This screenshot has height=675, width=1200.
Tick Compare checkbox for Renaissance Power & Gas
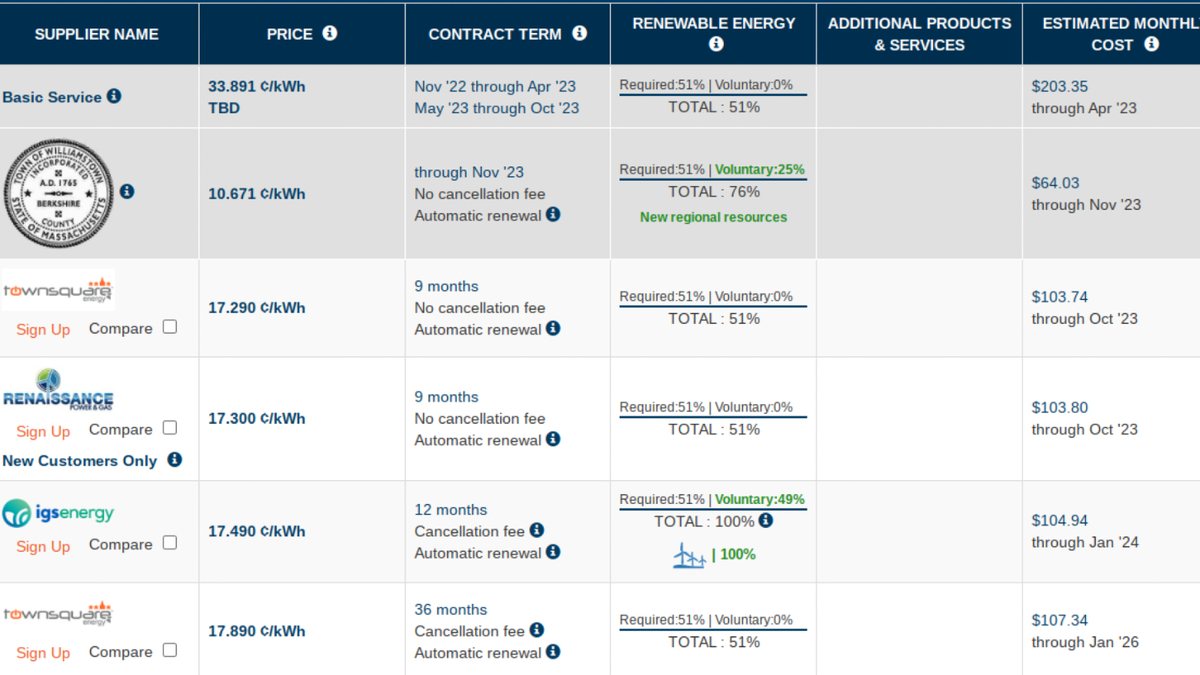170,428
